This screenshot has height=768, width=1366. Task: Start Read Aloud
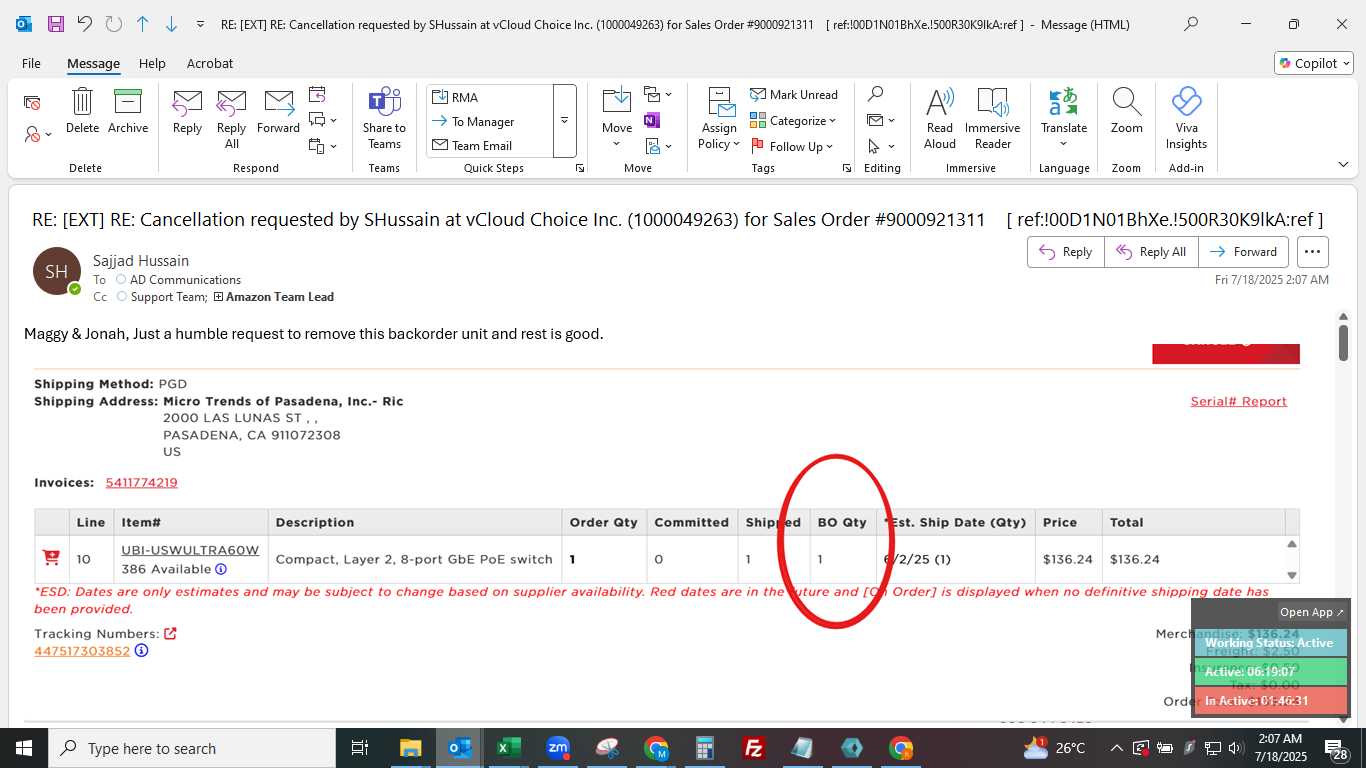point(939,118)
